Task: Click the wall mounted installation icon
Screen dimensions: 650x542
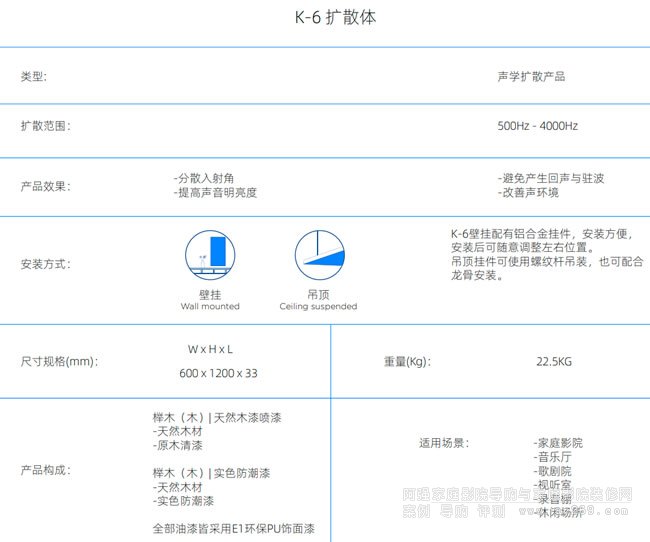Action: click(210, 254)
